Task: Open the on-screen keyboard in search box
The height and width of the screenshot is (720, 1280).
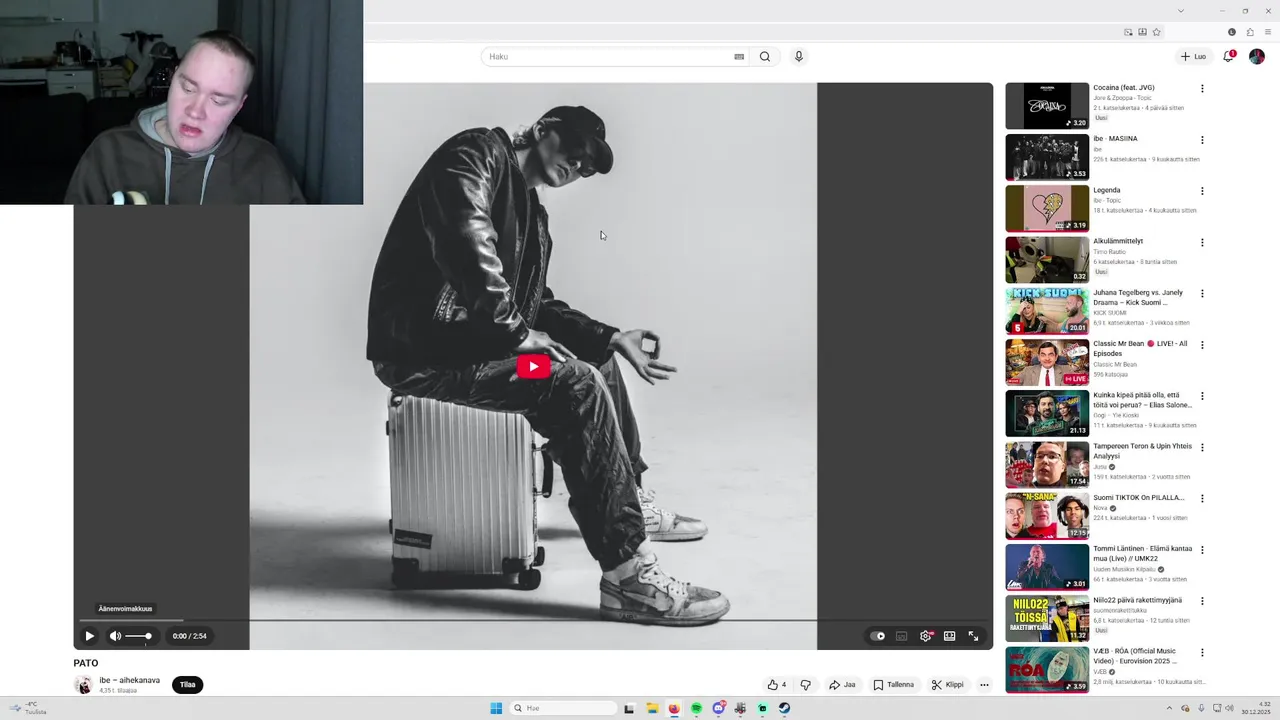Action: coord(739,57)
